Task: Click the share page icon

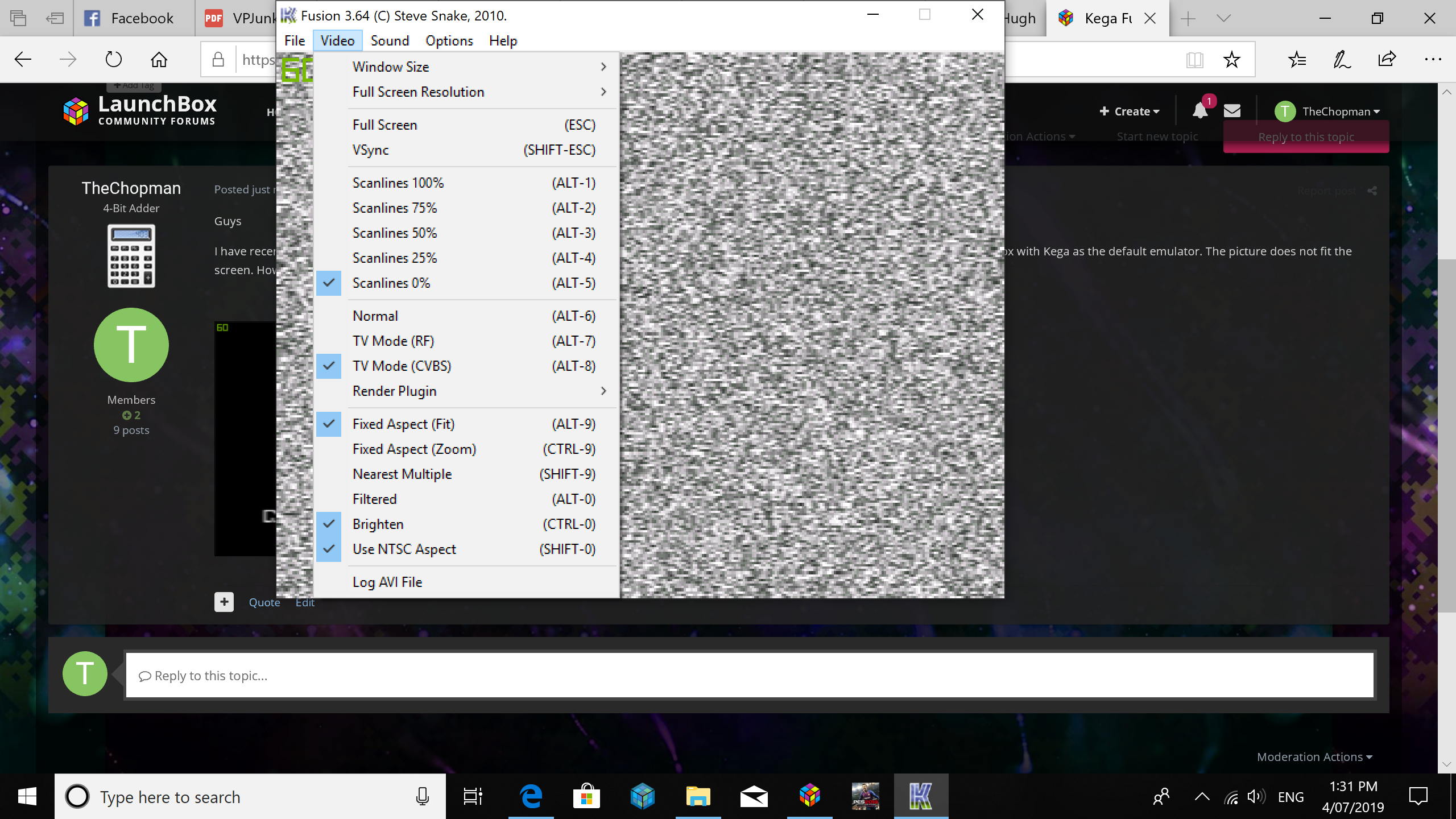Action: 1388,59
